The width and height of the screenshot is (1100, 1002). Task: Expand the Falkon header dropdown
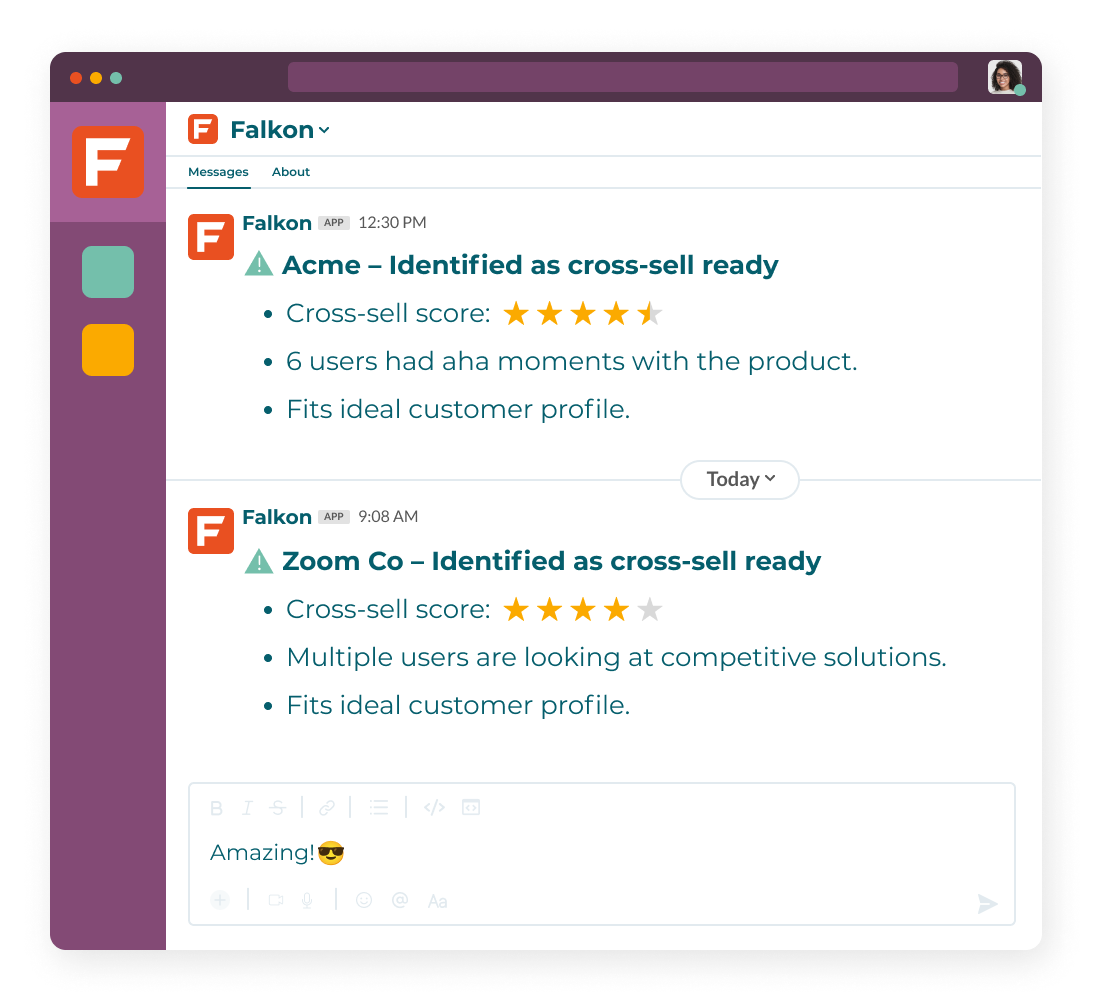click(x=324, y=130)
